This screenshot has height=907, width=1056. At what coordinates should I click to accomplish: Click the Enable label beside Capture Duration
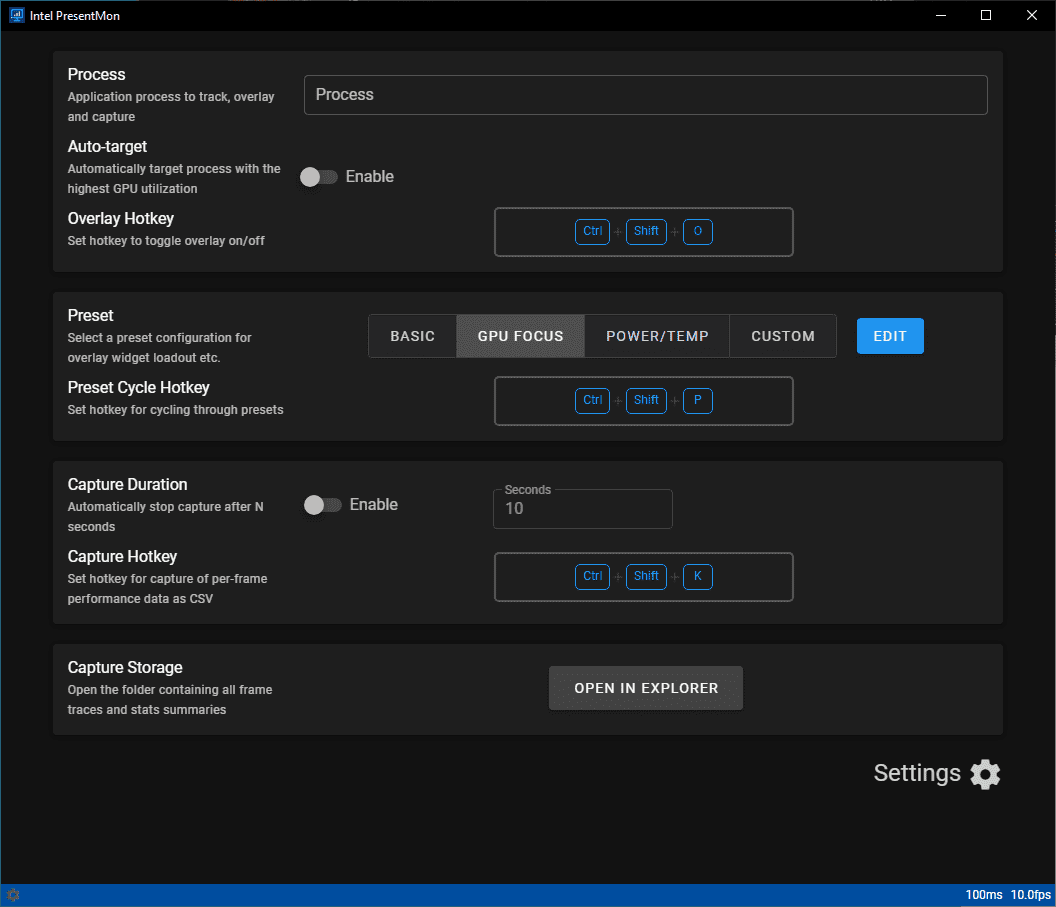(x=374, y=504)
